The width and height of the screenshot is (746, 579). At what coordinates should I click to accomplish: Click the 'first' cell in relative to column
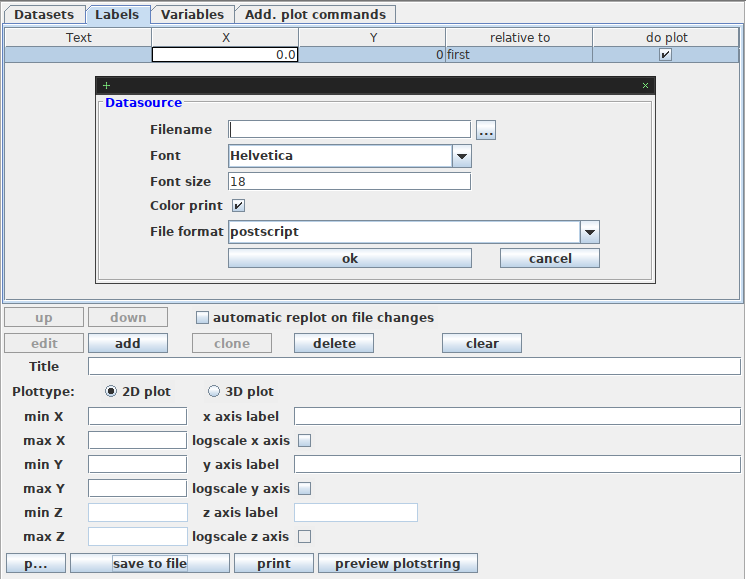coord(519,55)
